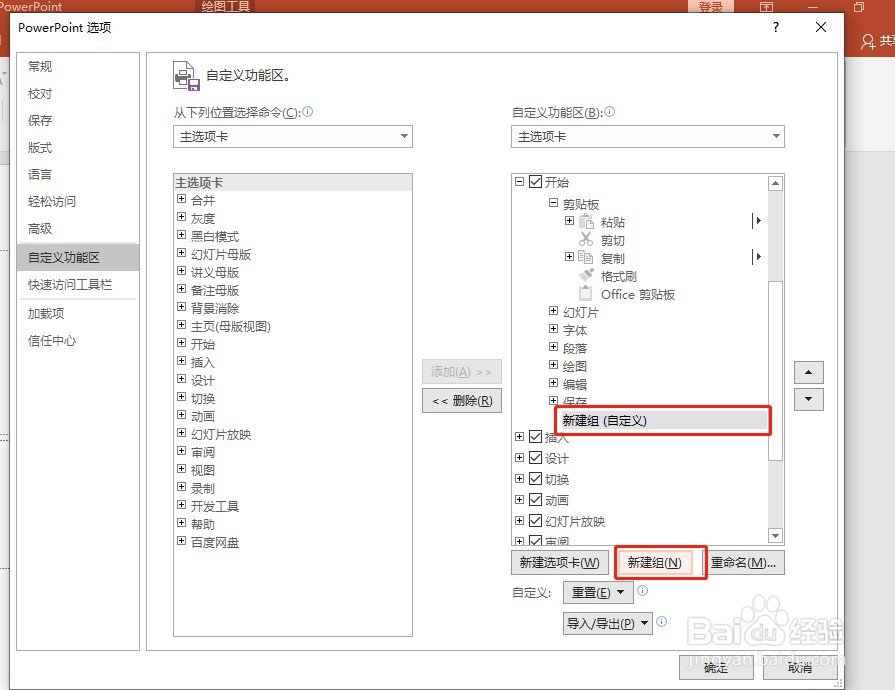Collapse the 剪贴板 group node
Screen dimensions: 895x690
(553, 203)
